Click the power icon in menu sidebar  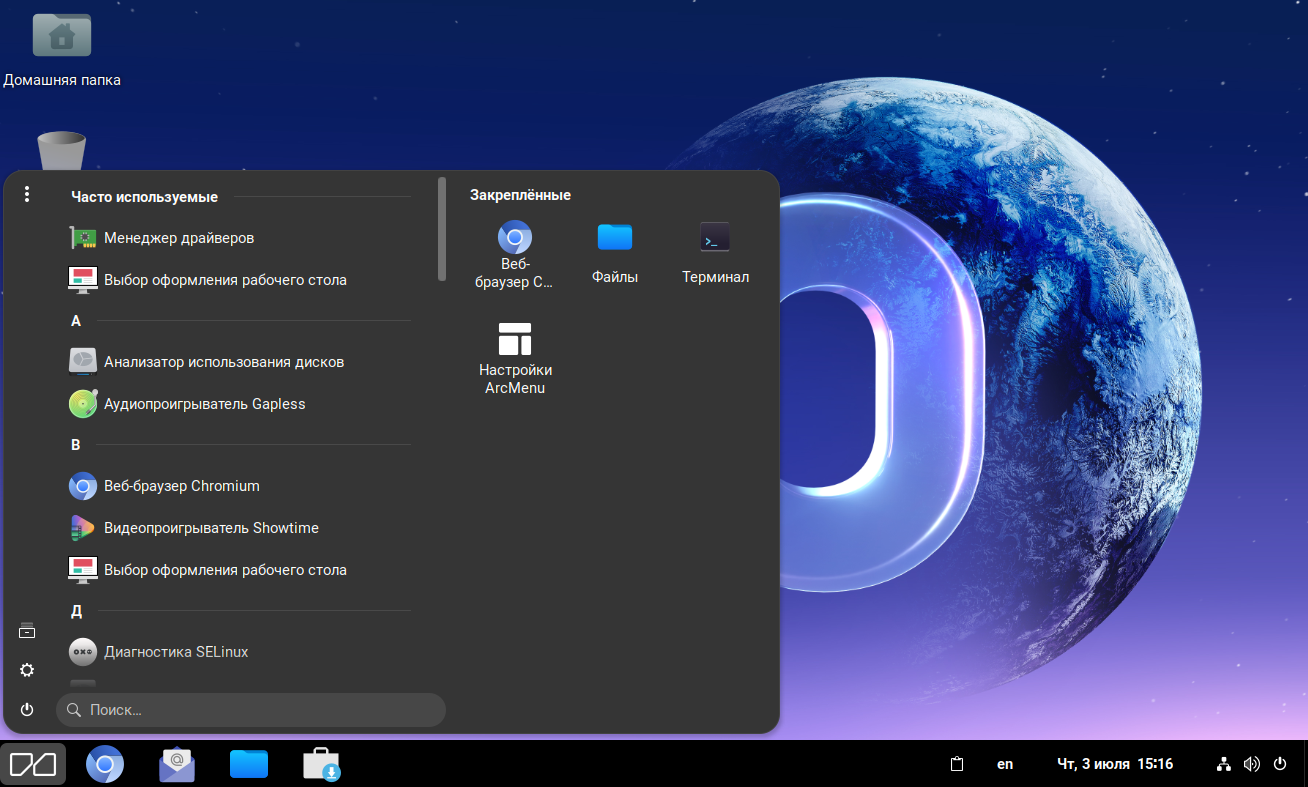27,709
